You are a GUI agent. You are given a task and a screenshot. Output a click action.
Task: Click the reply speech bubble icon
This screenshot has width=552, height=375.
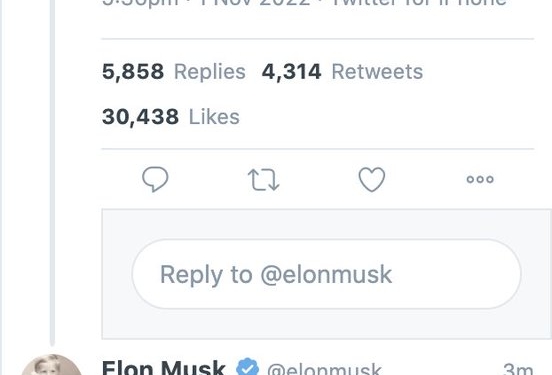coord(155,179)
